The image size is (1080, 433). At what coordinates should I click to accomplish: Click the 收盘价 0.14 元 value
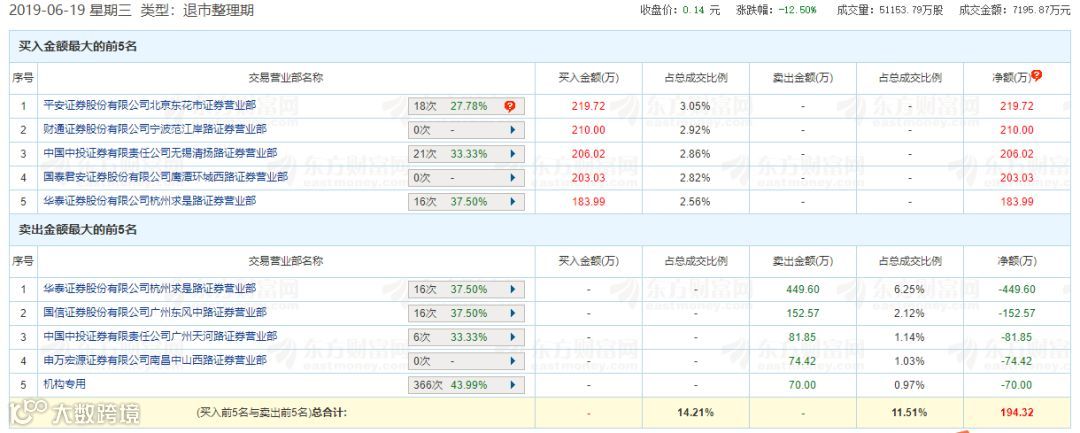coord(702,10)
